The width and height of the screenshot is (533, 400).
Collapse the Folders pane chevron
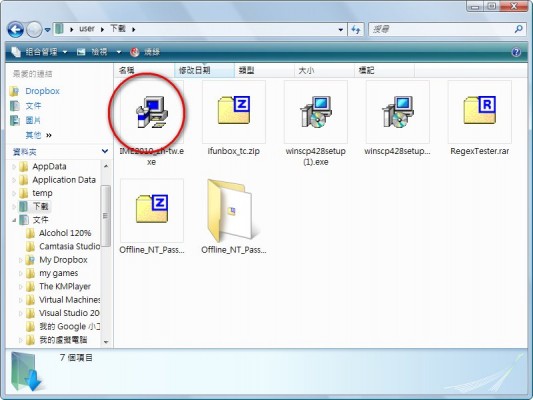pos(105,151)
